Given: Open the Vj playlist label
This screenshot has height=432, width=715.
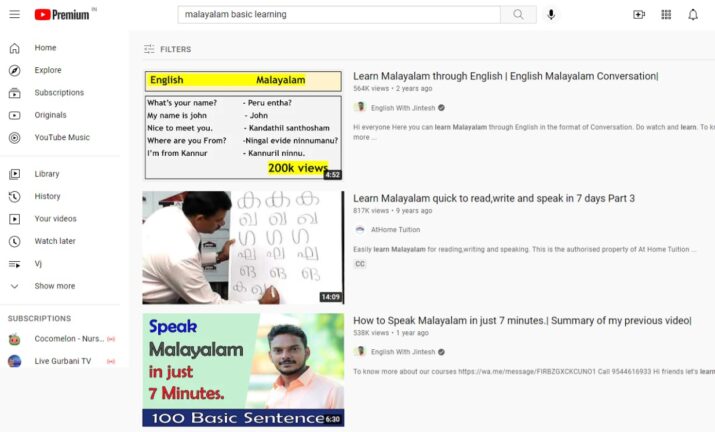Looking at the screenshot, I should (38, 264).
